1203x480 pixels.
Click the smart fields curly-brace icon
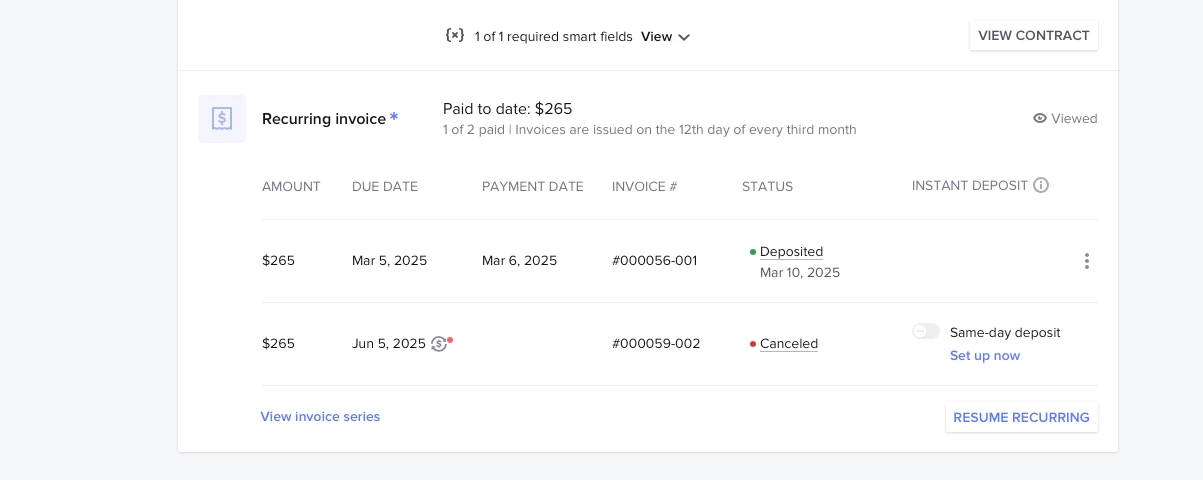tap(455, 35)
